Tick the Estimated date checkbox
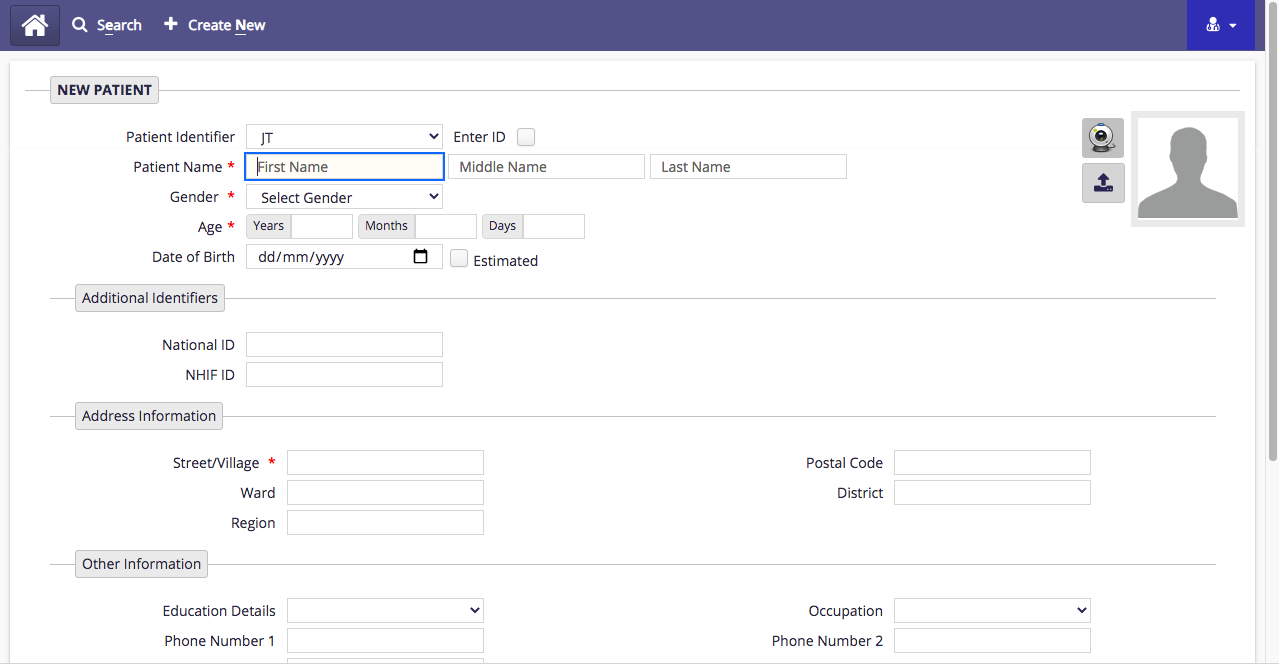The height and width of the screenshot is (666, 1279). (459, 259)
